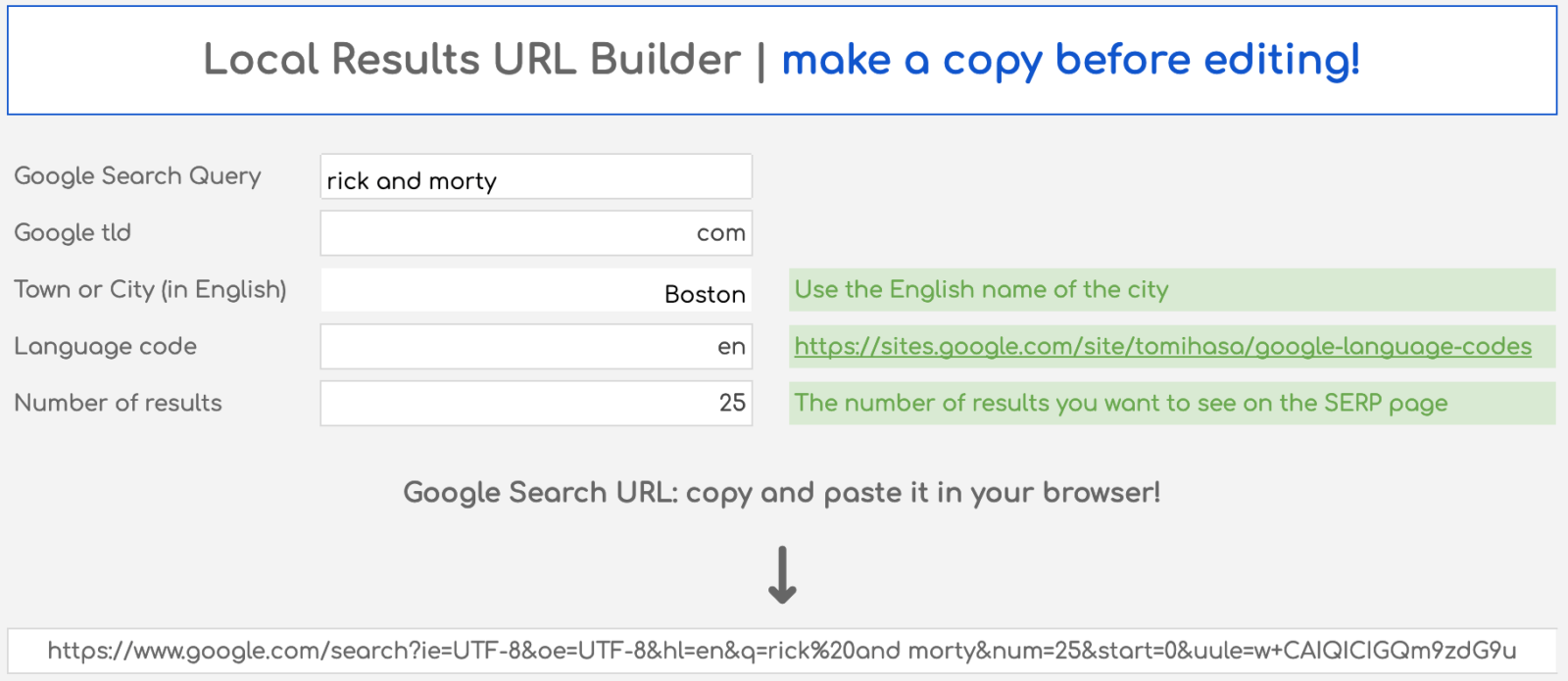Click the 'Number of results' label

point(118,403)
